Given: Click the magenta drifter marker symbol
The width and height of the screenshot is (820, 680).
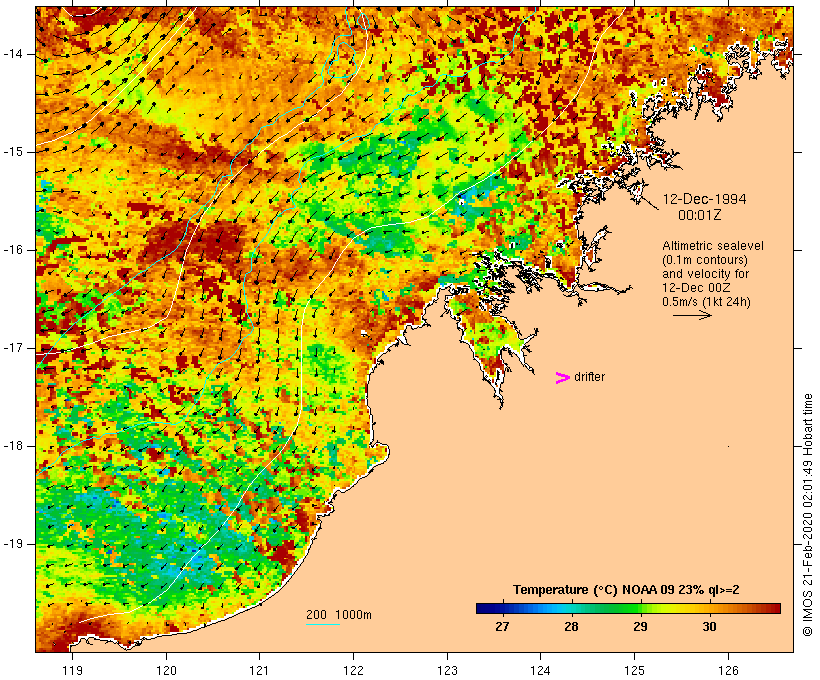Looking at the screenshot, I should click(563, 378).
